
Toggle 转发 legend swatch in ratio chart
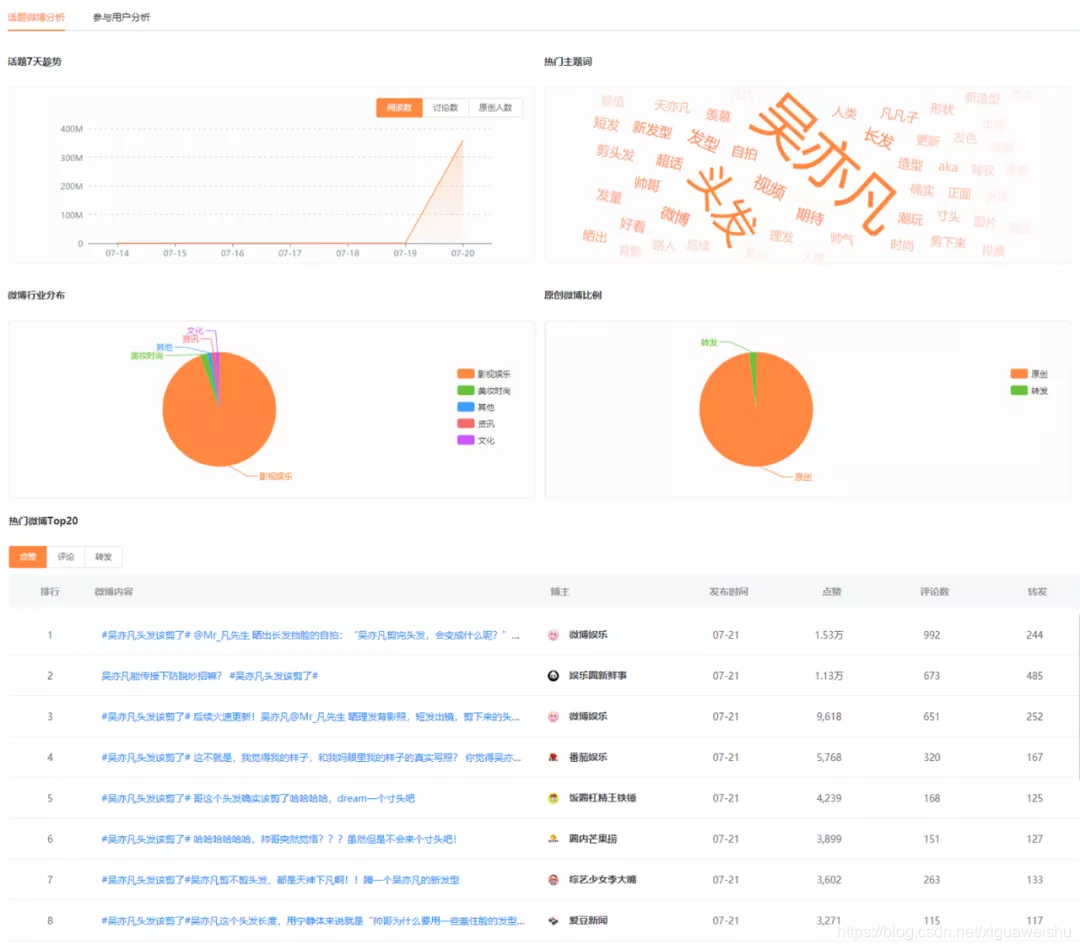1019,390
